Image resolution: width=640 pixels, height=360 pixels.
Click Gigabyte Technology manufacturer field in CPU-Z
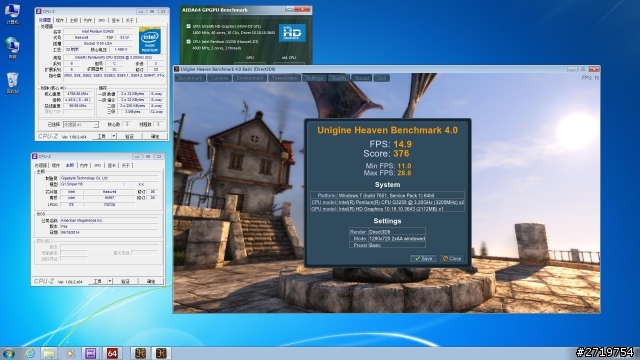(109, 178)
